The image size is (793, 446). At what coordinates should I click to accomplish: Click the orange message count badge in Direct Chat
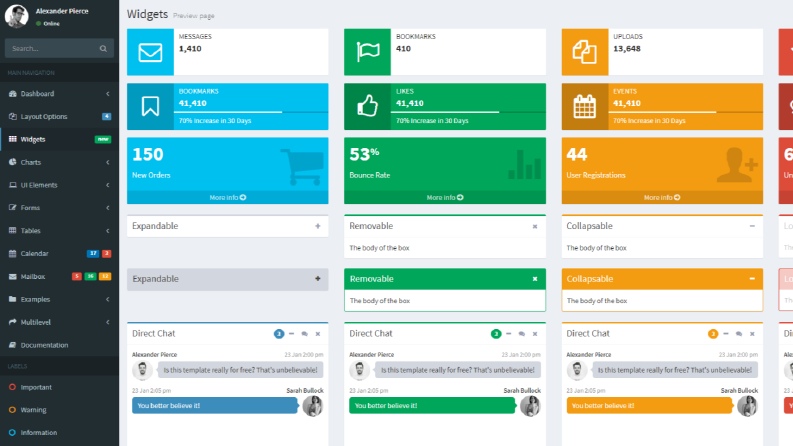[x=713, y=334]
